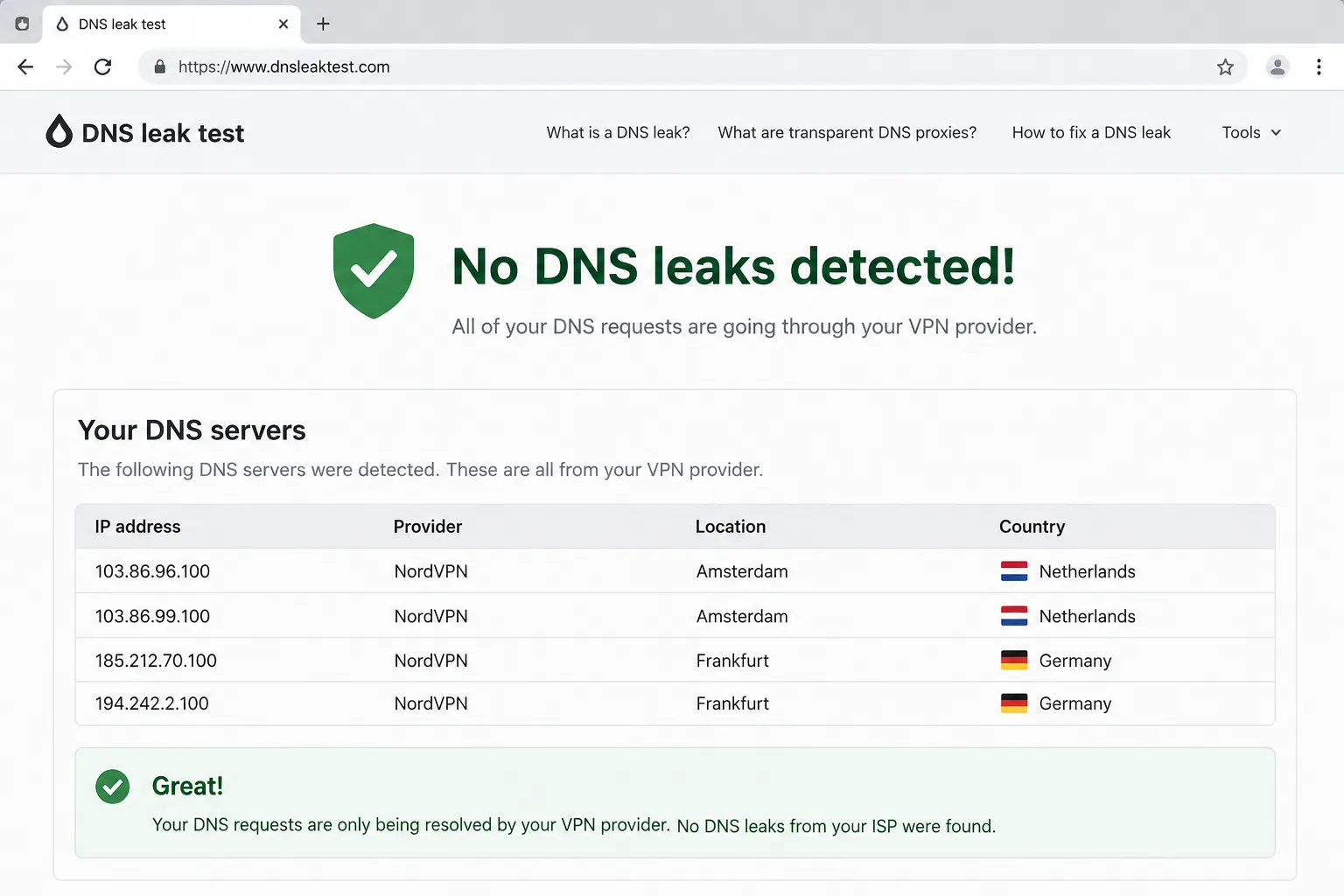Open 'What are transparent DNS proxies?' page

point(847,132)
